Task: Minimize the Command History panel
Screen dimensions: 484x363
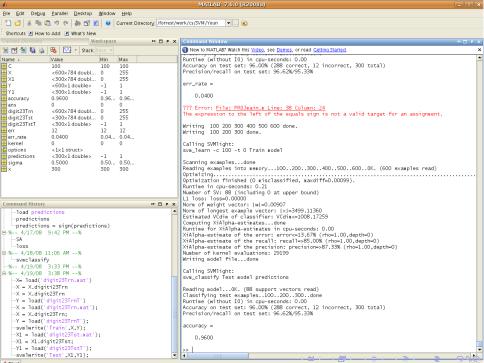Action: pyautogui.click(x=153, y=204)
